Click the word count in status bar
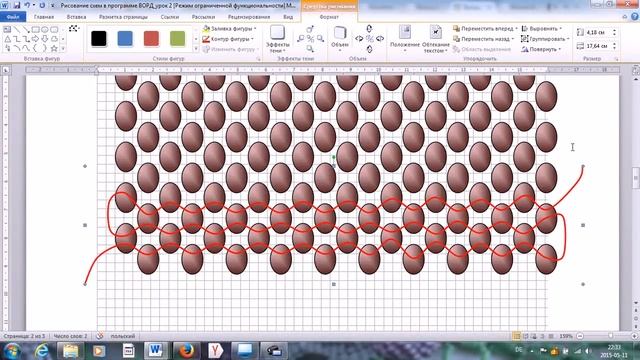The width and height of the screenshot is (640, 360). (70, 336)
